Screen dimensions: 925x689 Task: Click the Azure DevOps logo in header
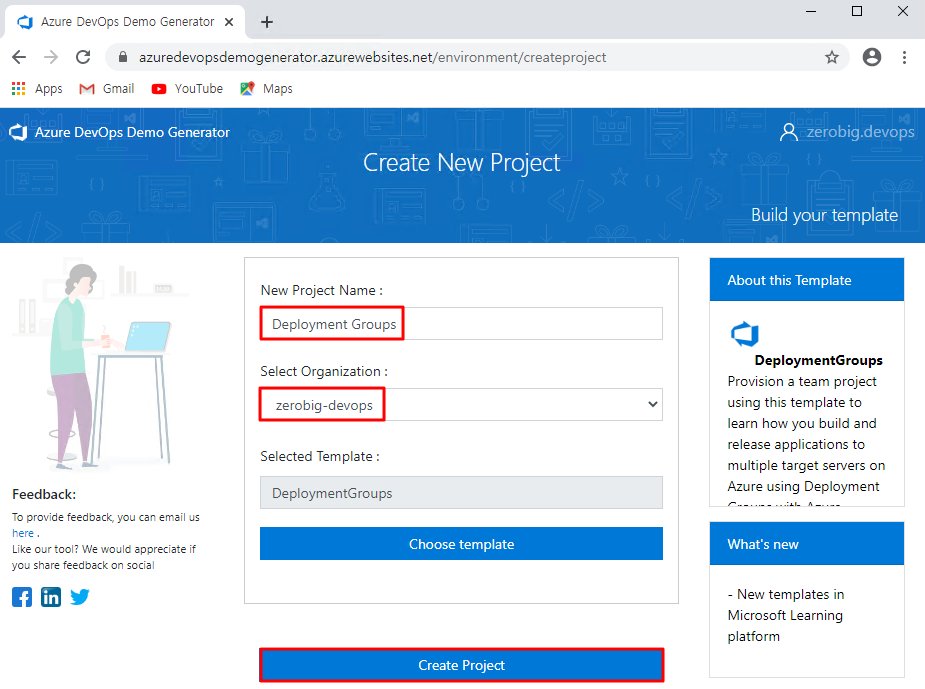pyautogui.click(x=18, y=132)
